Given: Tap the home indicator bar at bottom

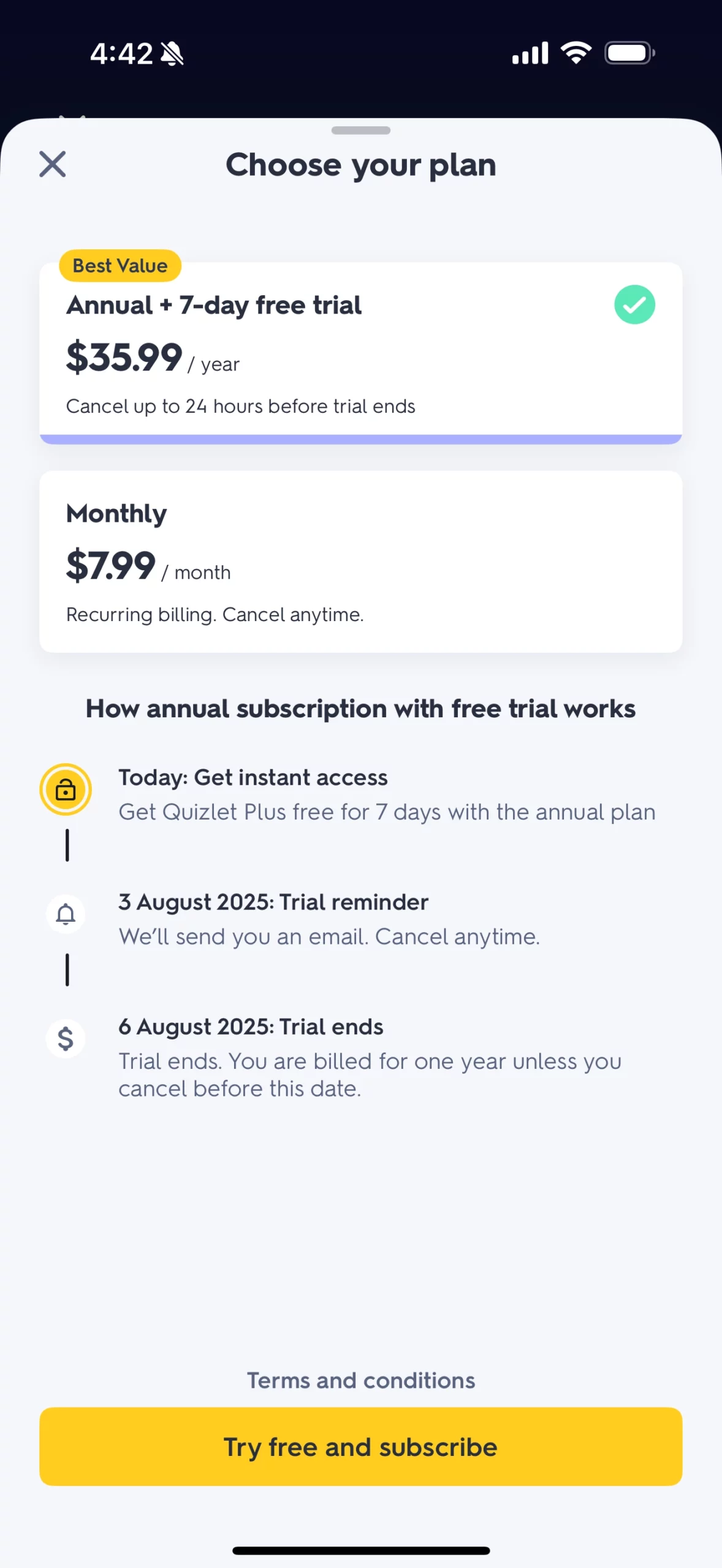Looking at the screenshot, I should point(360,1550).
